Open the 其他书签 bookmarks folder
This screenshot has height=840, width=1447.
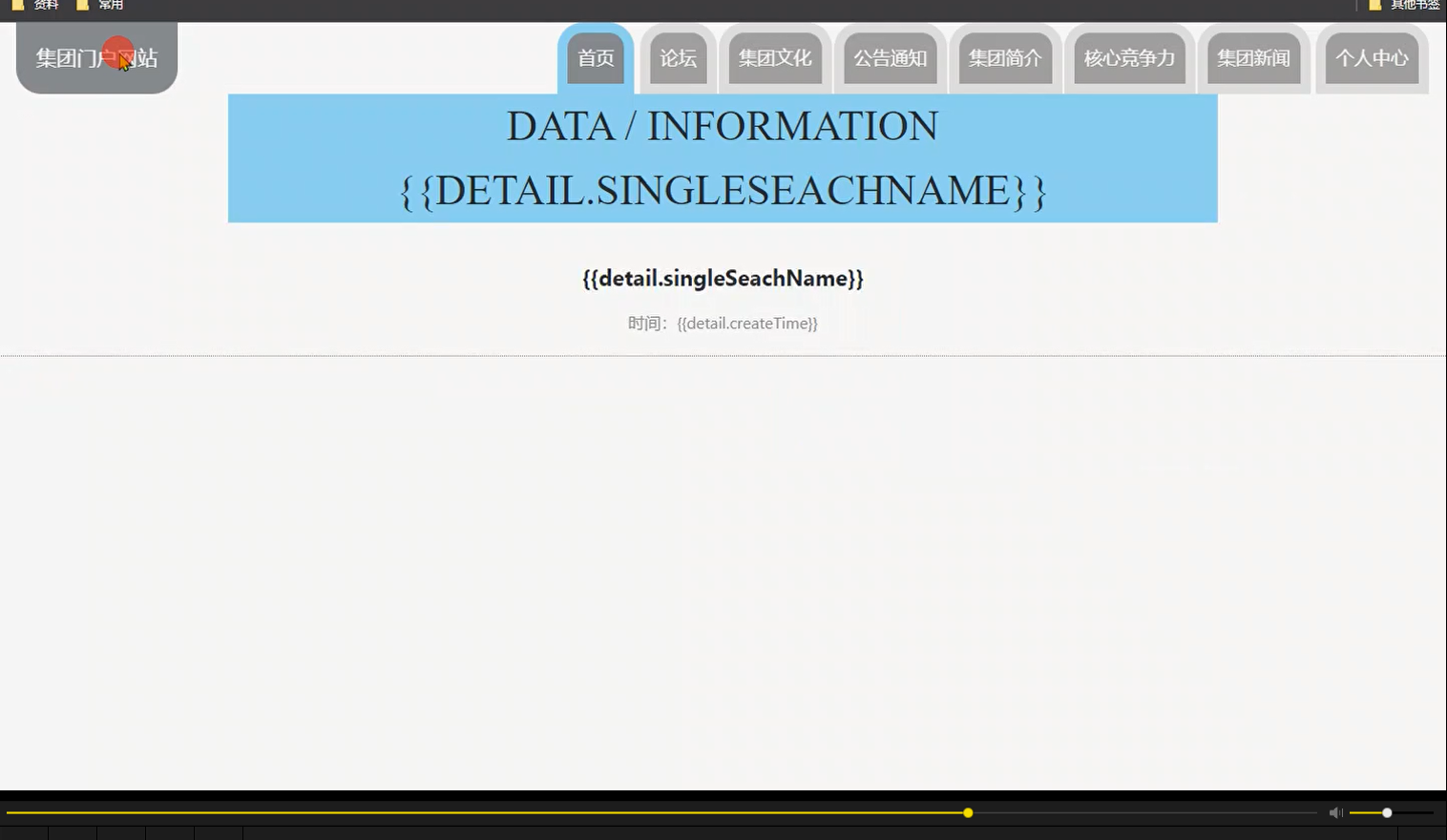coord(1404,5)
